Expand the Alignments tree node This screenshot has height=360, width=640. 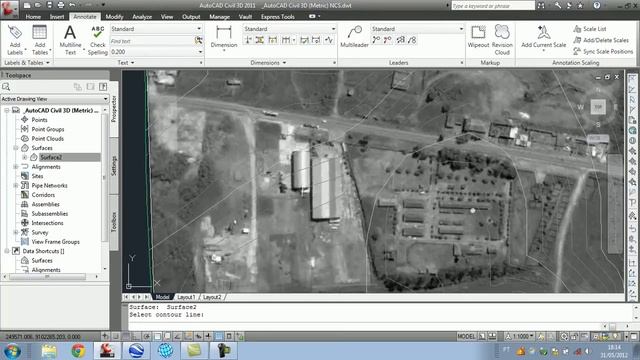tap(16, 167)
